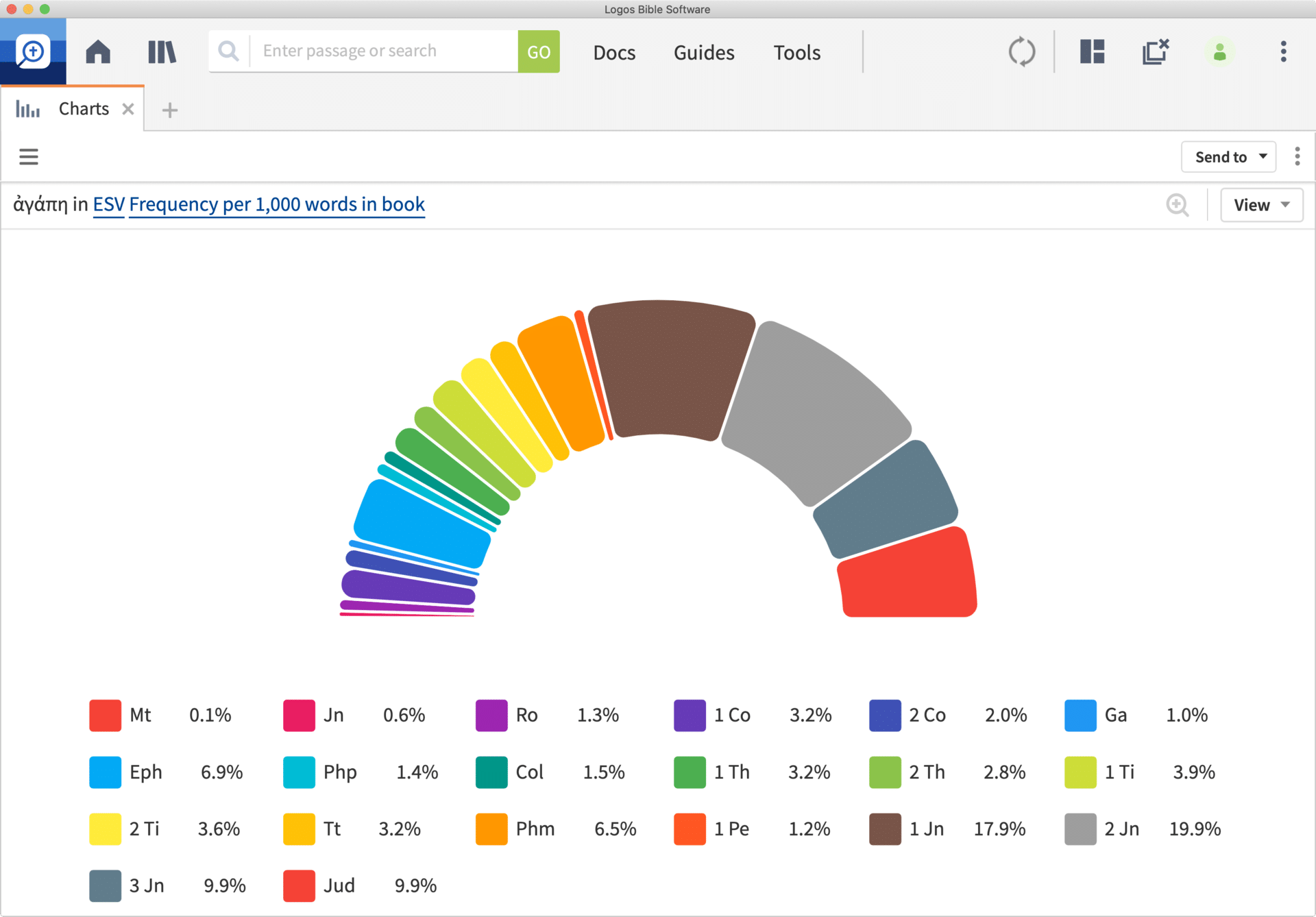Click the 1 Co legend swatch
This screenshot has height=917, width=1316.
(x=690, y=716)
